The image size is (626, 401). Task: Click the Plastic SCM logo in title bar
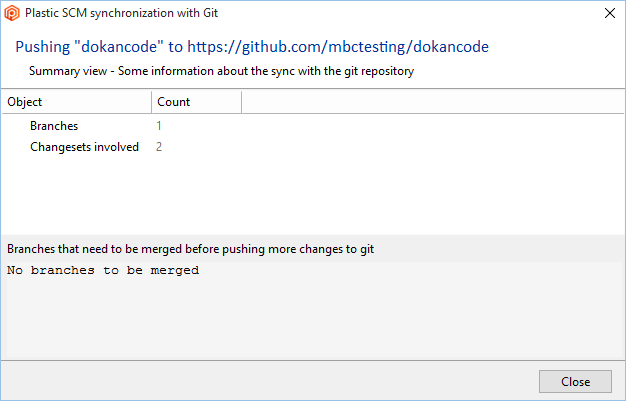[x=12, y=14]
